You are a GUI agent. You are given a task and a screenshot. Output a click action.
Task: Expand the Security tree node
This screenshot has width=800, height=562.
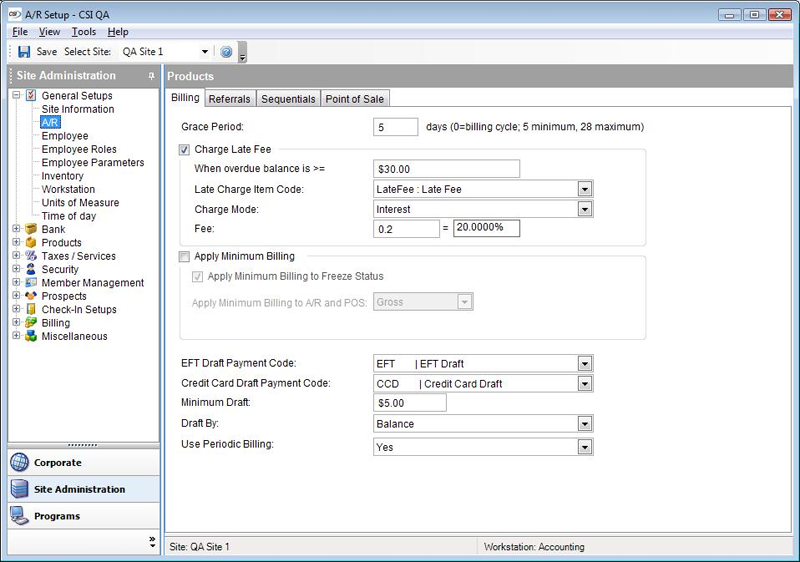tap(16, 268)
